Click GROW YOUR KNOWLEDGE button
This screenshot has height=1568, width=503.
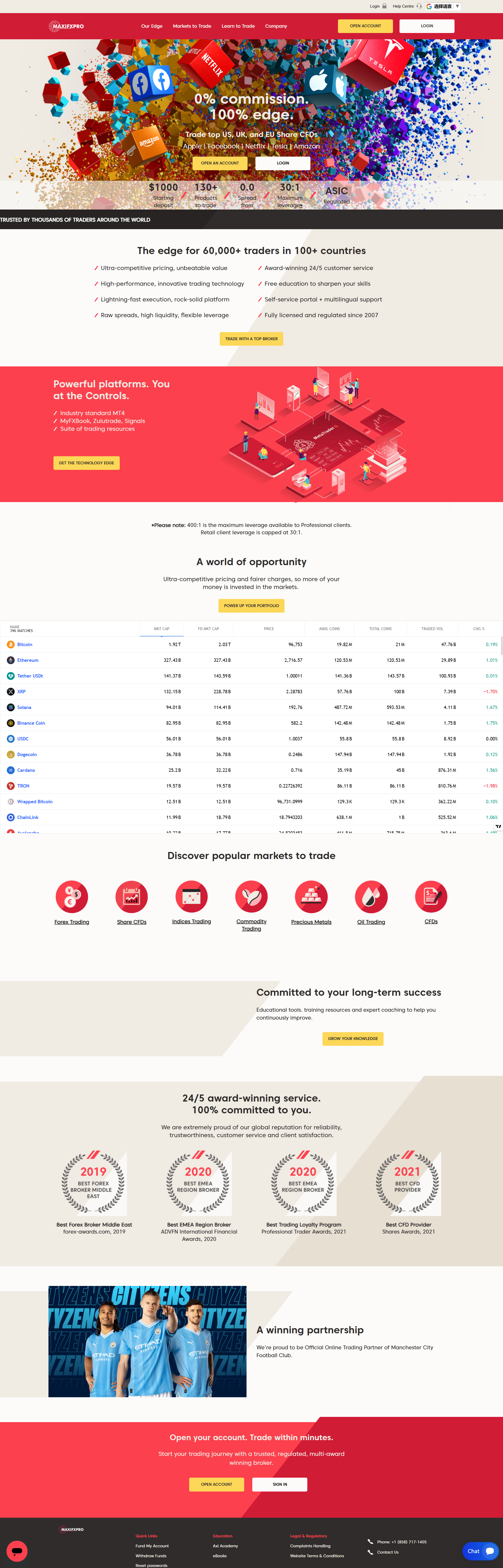point(353,1038)
